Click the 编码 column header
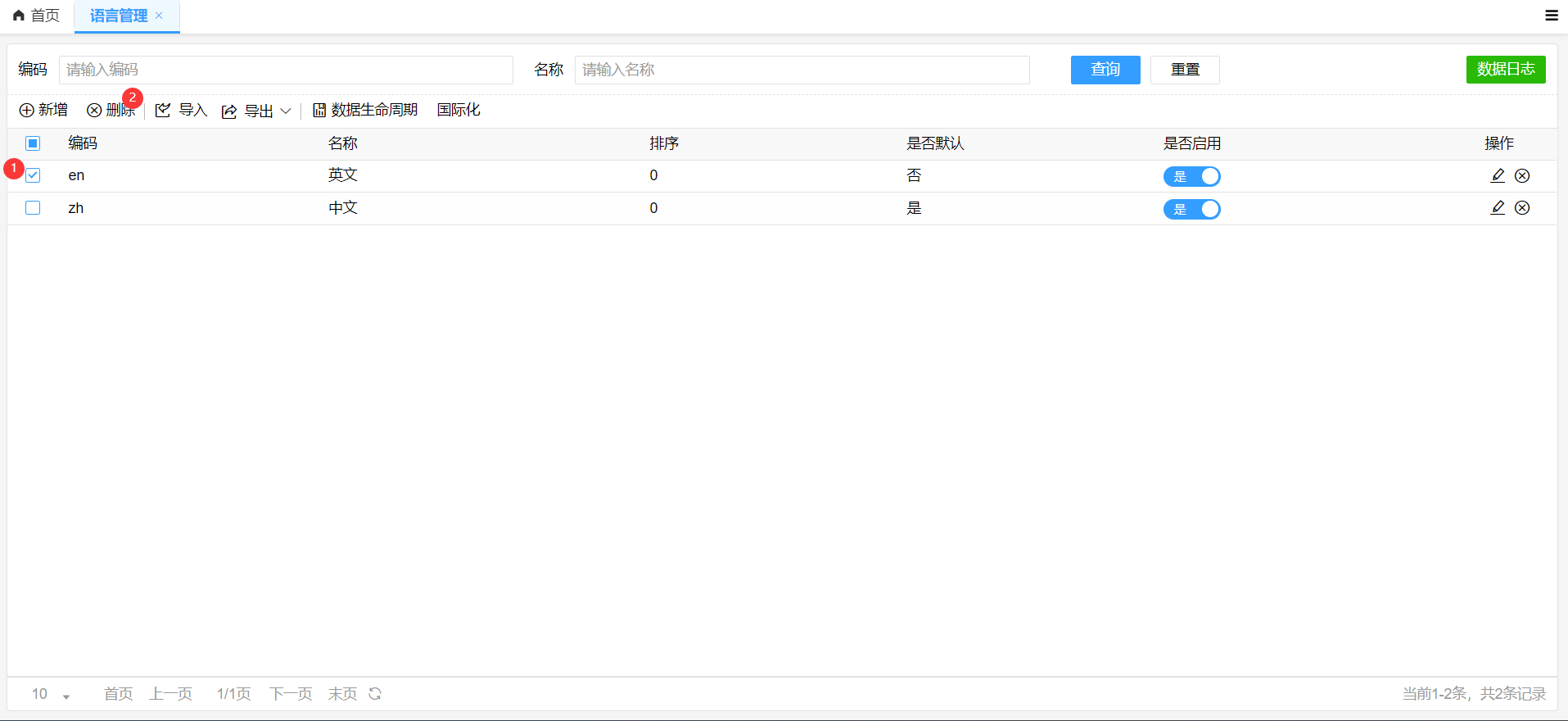This screenshot has width=1568, height=721. pos(83,143)
